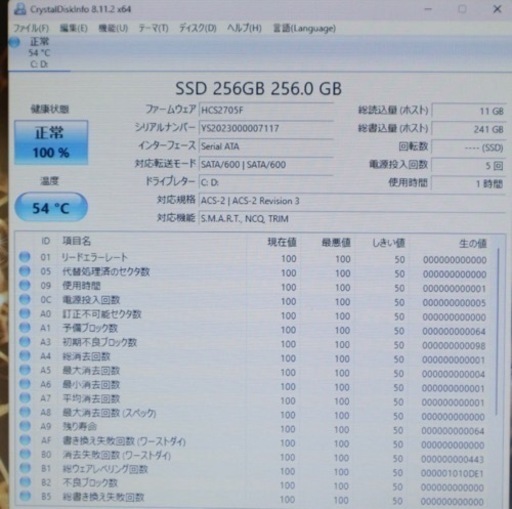Click raw value 000001010DE1
Image resolution: width=512 pixels, height=509 pixels.
452,473
